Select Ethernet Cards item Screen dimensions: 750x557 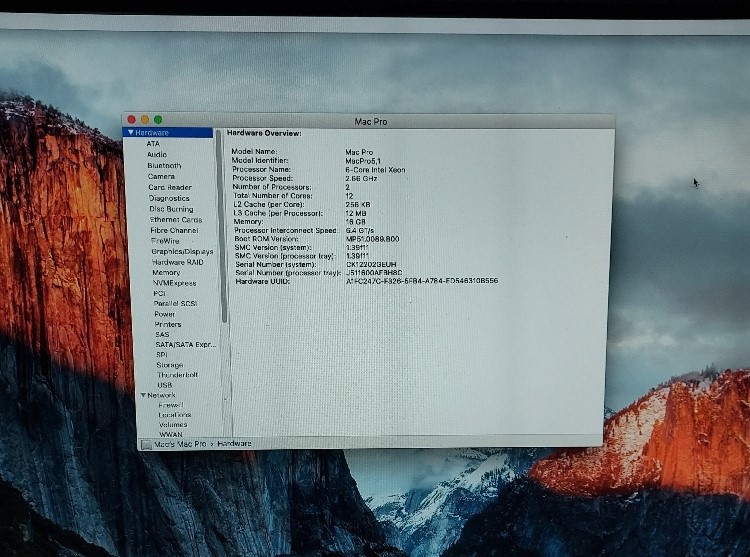coord(176,220)
